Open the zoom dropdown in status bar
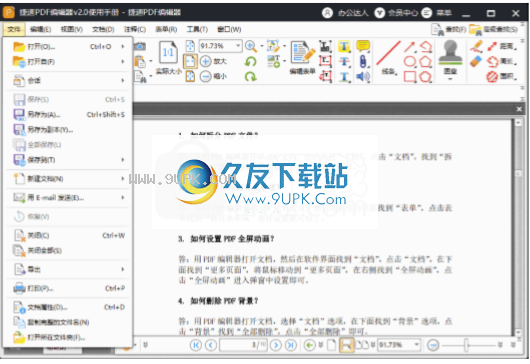 [417, 345]
